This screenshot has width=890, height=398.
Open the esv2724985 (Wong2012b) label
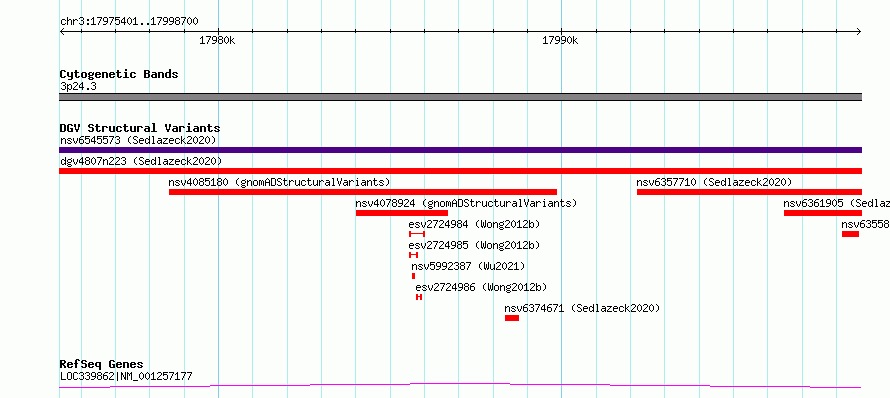coord(474,245)
